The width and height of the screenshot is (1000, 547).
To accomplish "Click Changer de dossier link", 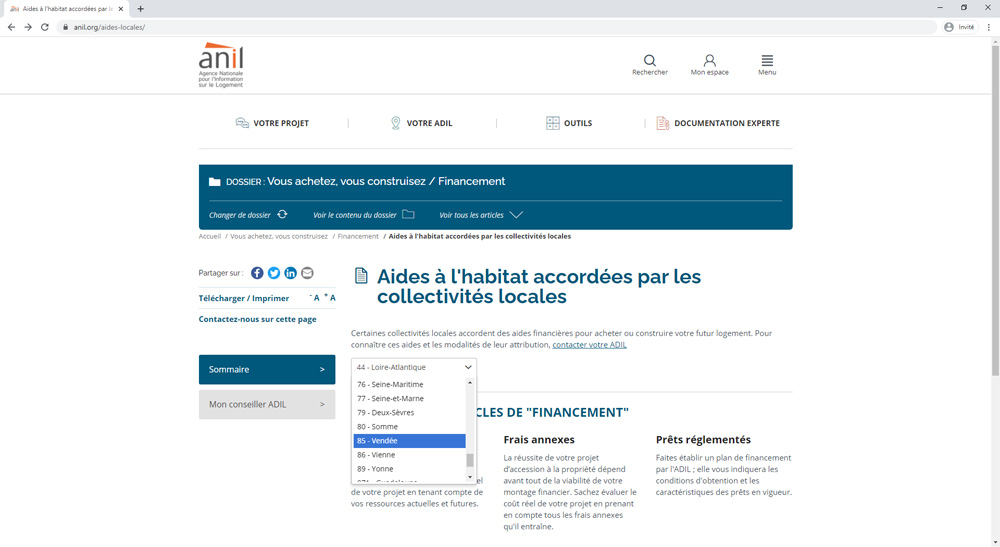I will tap(240, 215).
